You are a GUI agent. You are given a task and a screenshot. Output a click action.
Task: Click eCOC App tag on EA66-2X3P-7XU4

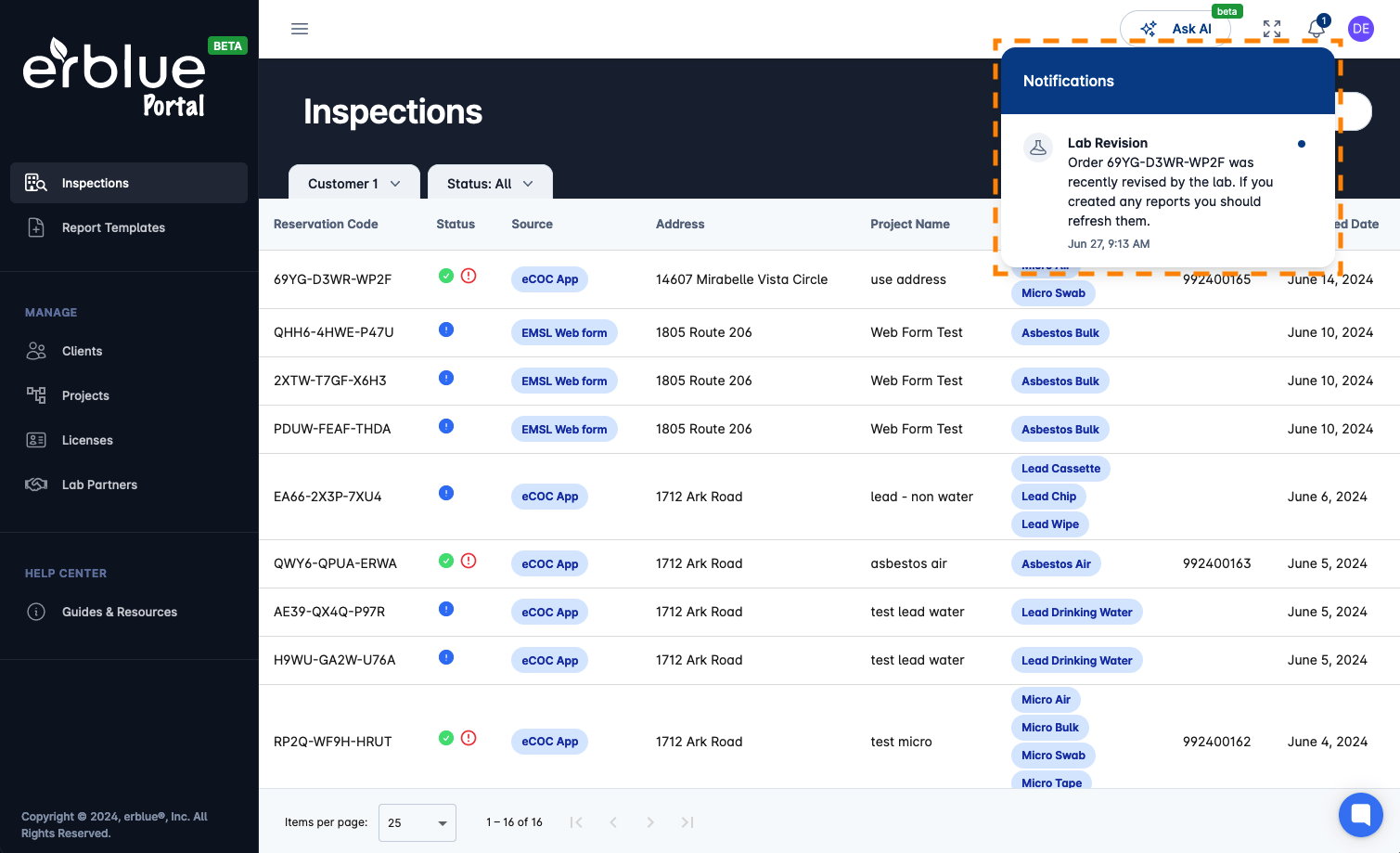point(549,497)
